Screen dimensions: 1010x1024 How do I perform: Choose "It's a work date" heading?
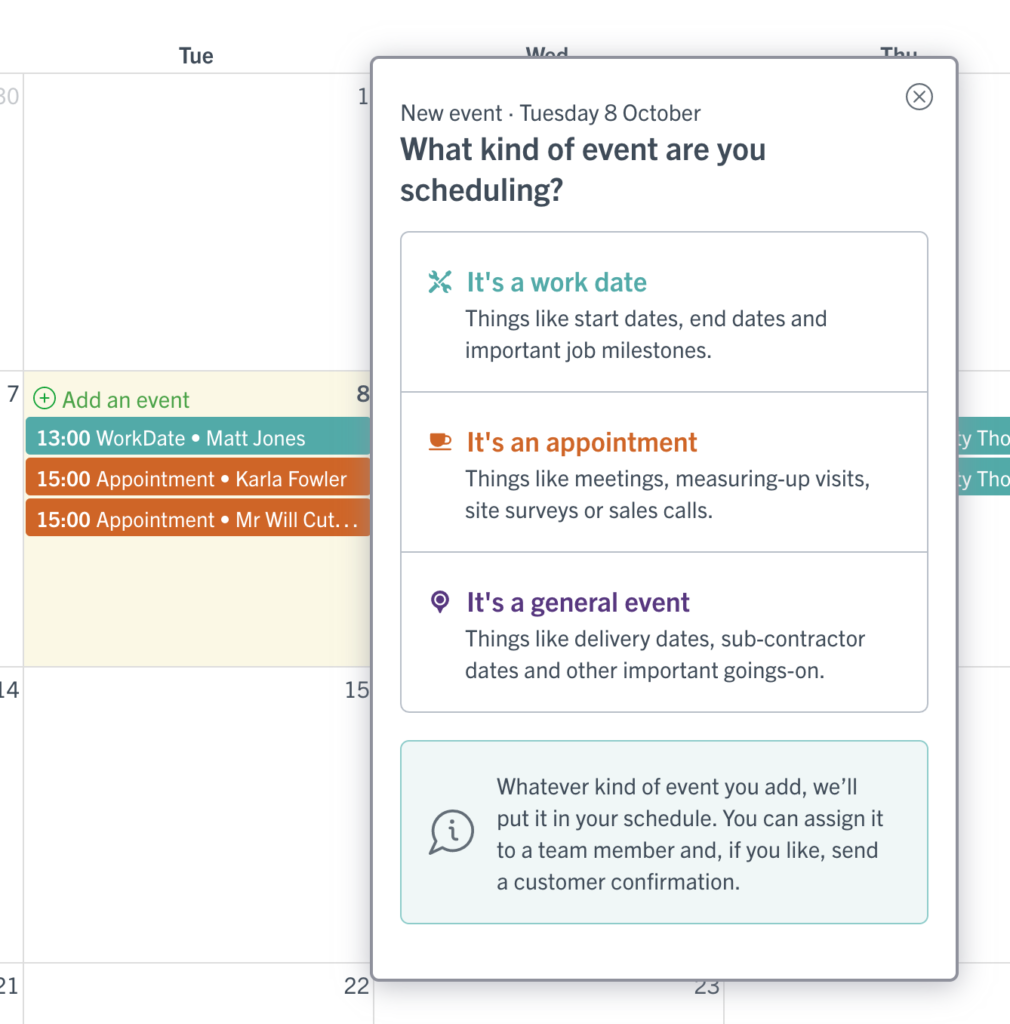556,282
